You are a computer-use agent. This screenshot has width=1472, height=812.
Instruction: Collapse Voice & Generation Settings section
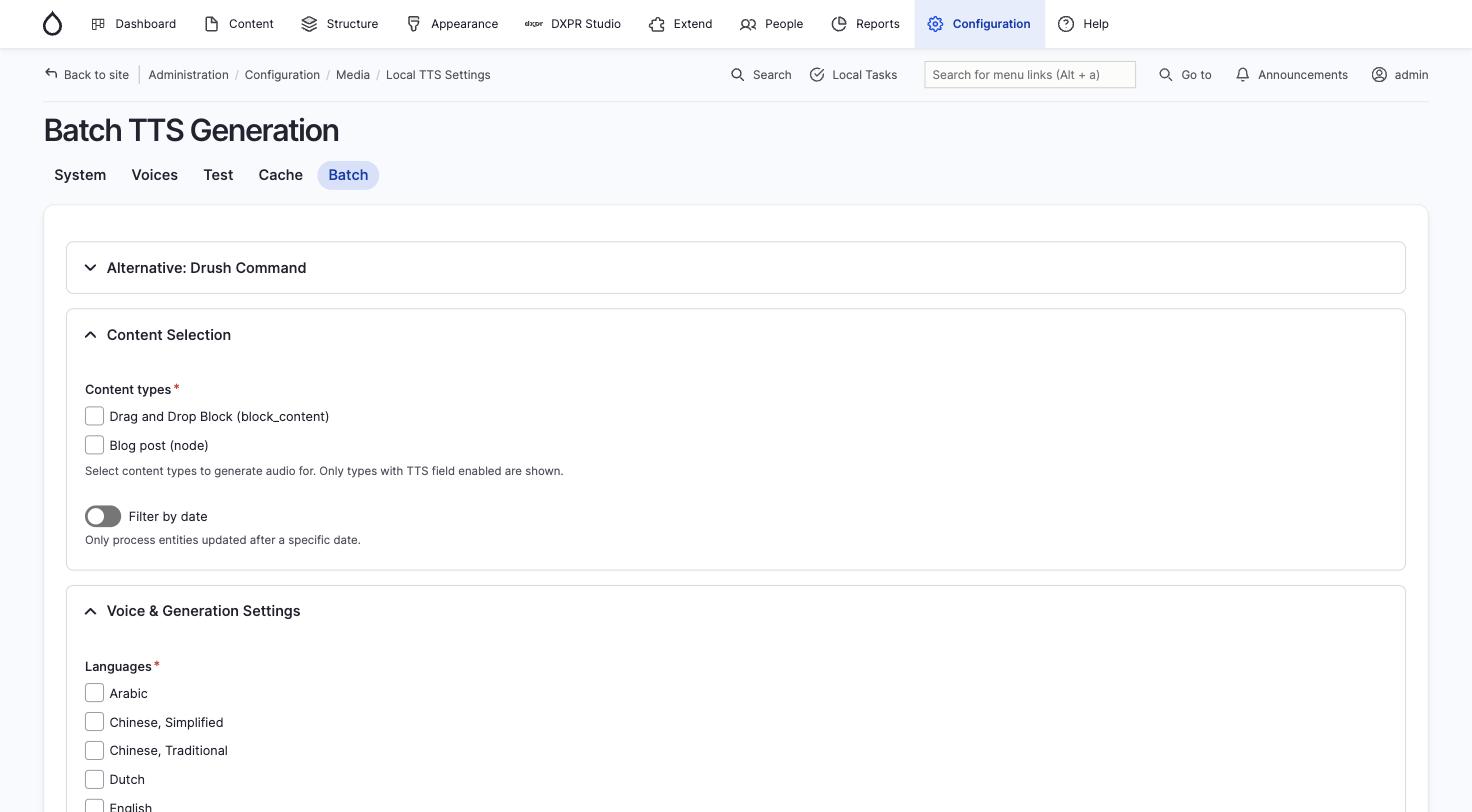coord(736,611)
